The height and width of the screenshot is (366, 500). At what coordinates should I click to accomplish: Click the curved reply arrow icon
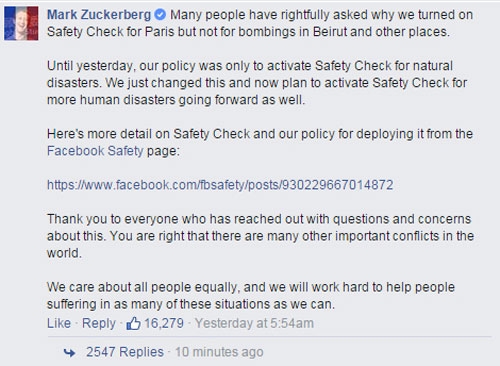[x=69, y=352]
